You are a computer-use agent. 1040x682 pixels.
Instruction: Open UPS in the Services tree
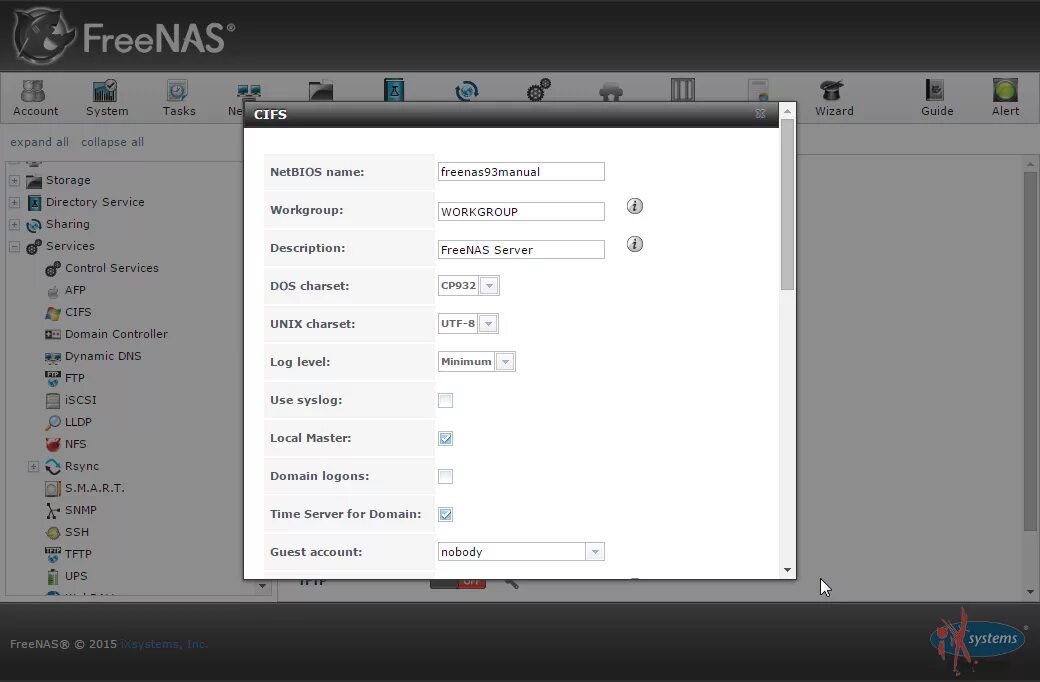coord(76,576)
